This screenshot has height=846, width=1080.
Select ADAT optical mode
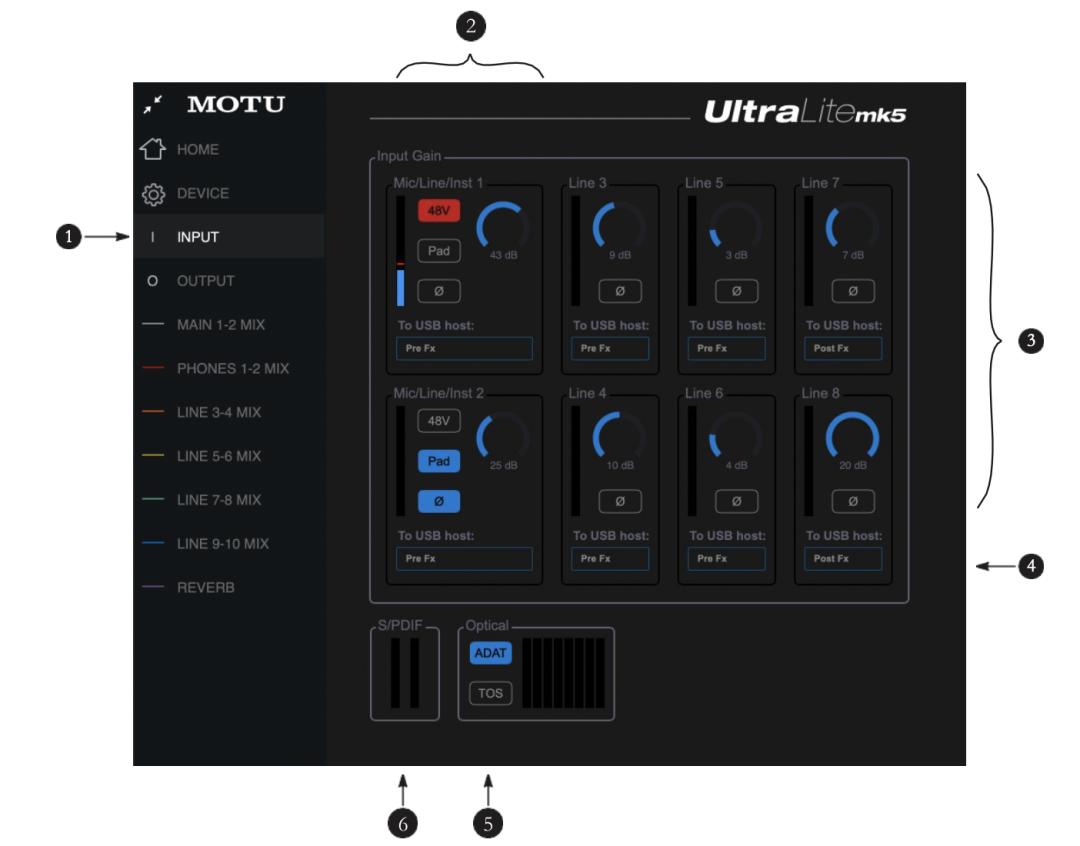490,652
